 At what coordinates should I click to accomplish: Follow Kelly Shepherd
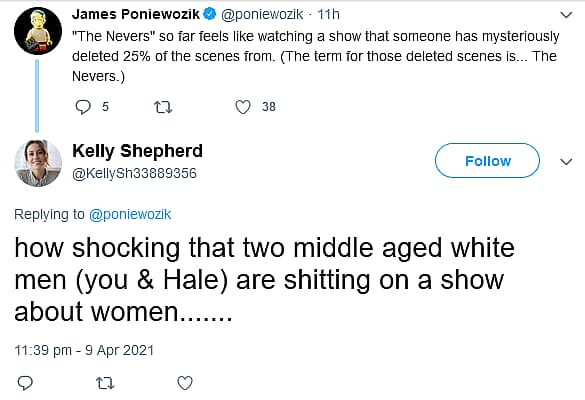pyautogui.click(x=487, y=160)
